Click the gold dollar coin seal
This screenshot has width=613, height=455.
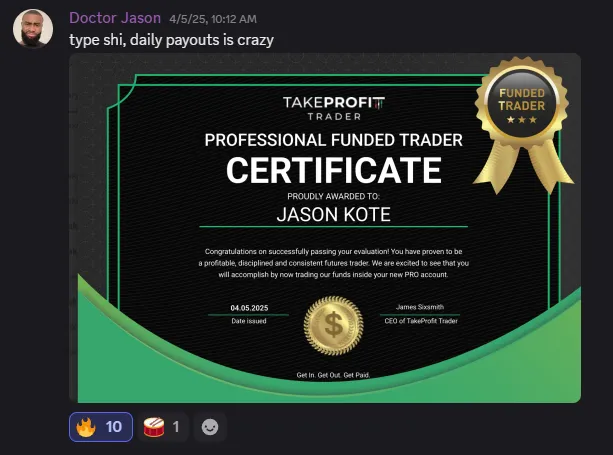coord(334,329)
